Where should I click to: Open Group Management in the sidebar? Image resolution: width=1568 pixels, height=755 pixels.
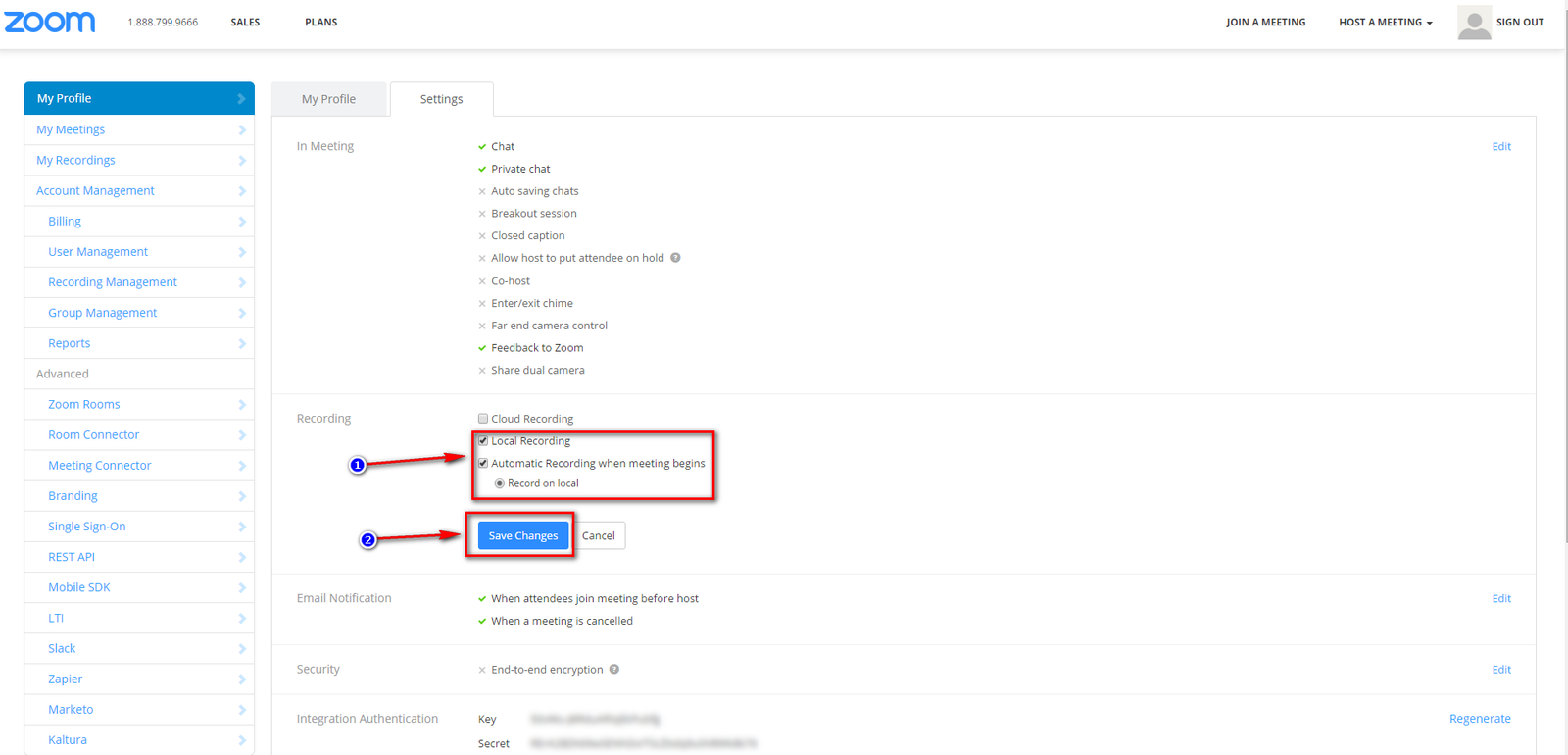coord(139,313)
